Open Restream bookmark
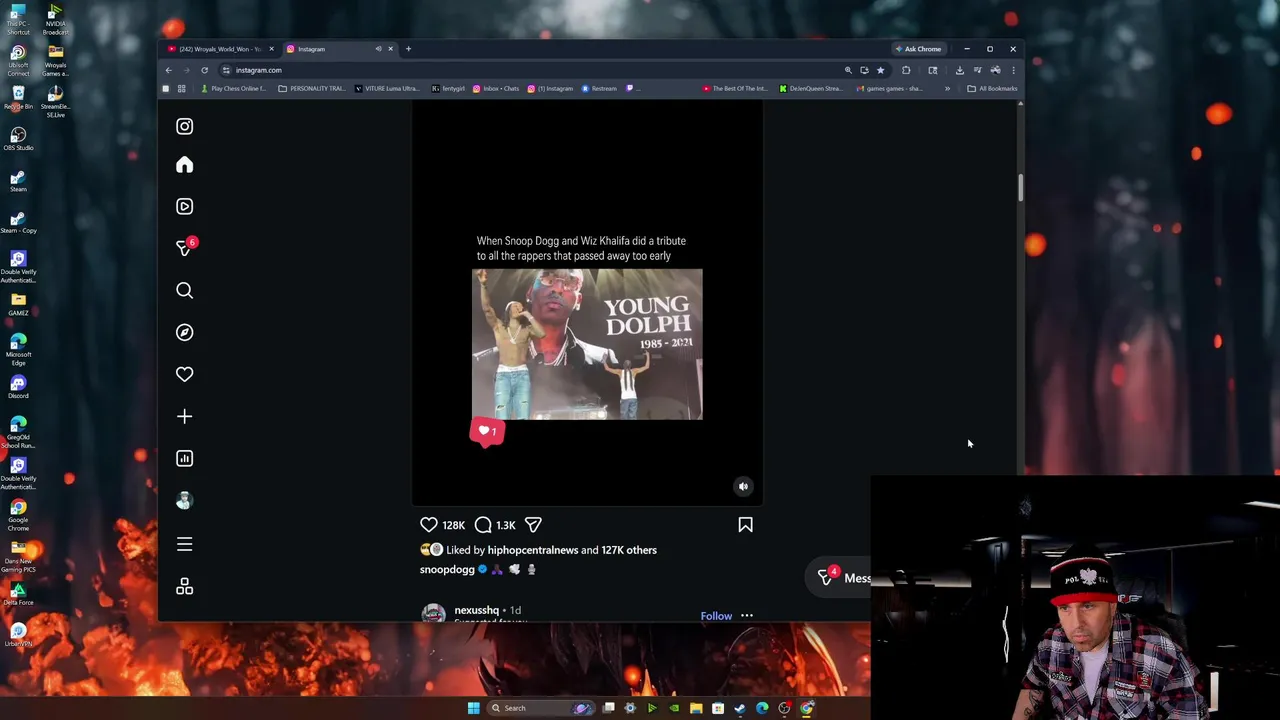 click(x=599, y=88)
